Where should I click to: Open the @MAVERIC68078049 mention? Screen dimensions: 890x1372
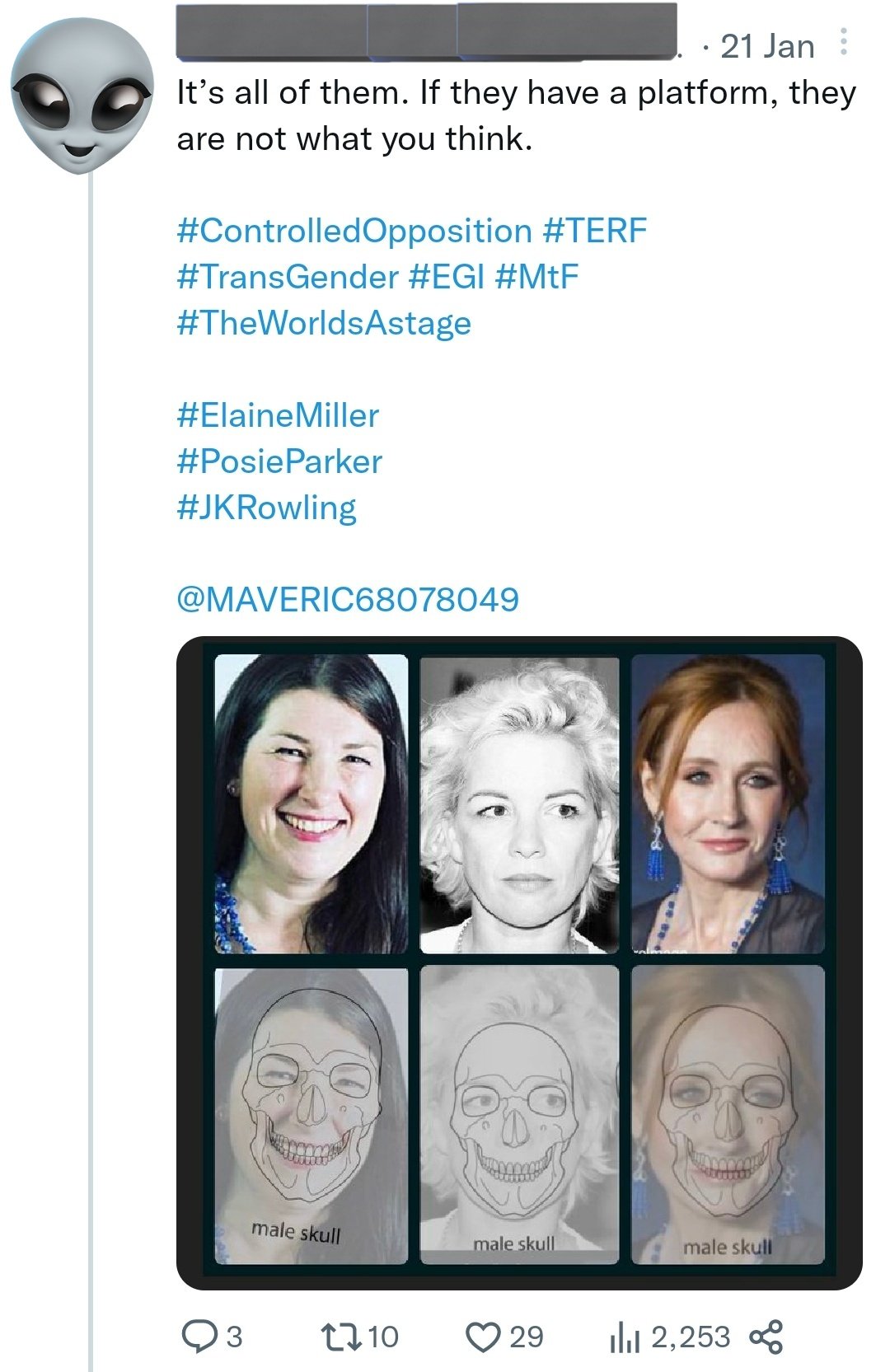click(x=348, y=599)
